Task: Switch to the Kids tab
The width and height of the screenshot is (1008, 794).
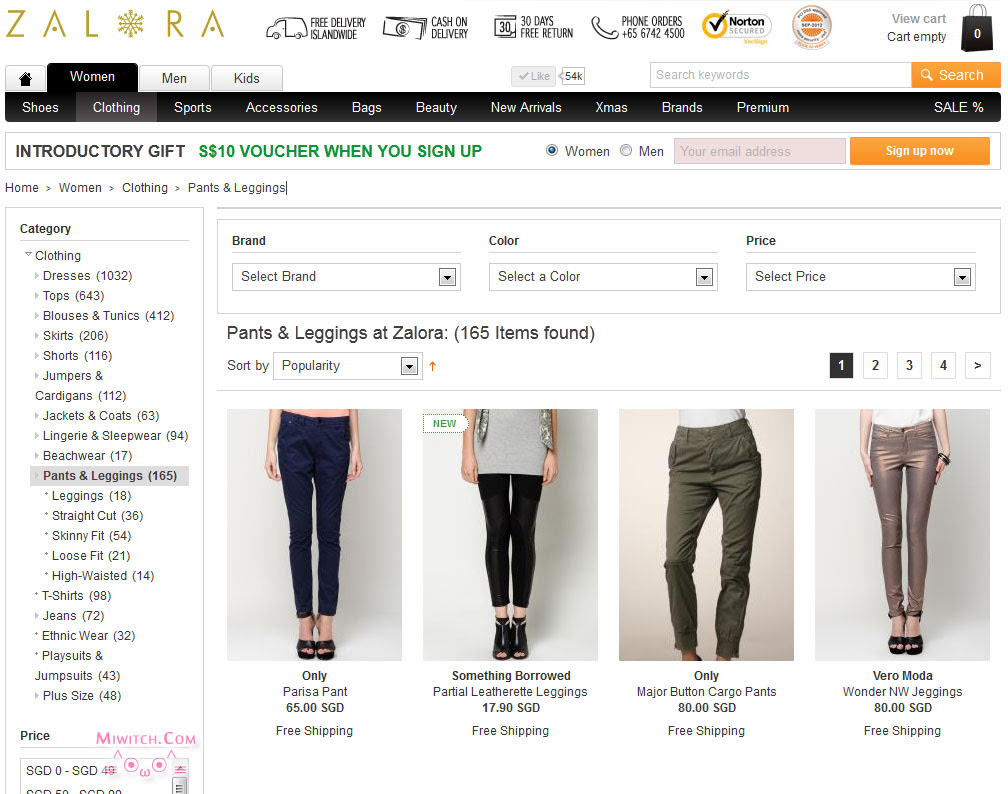Action: tap(247, 78)
